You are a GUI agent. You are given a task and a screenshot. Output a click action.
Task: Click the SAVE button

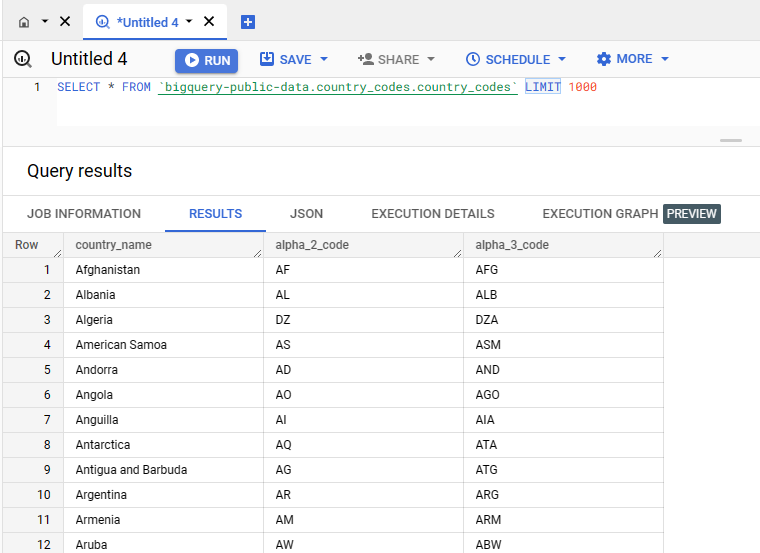click(x=285, y=60)
